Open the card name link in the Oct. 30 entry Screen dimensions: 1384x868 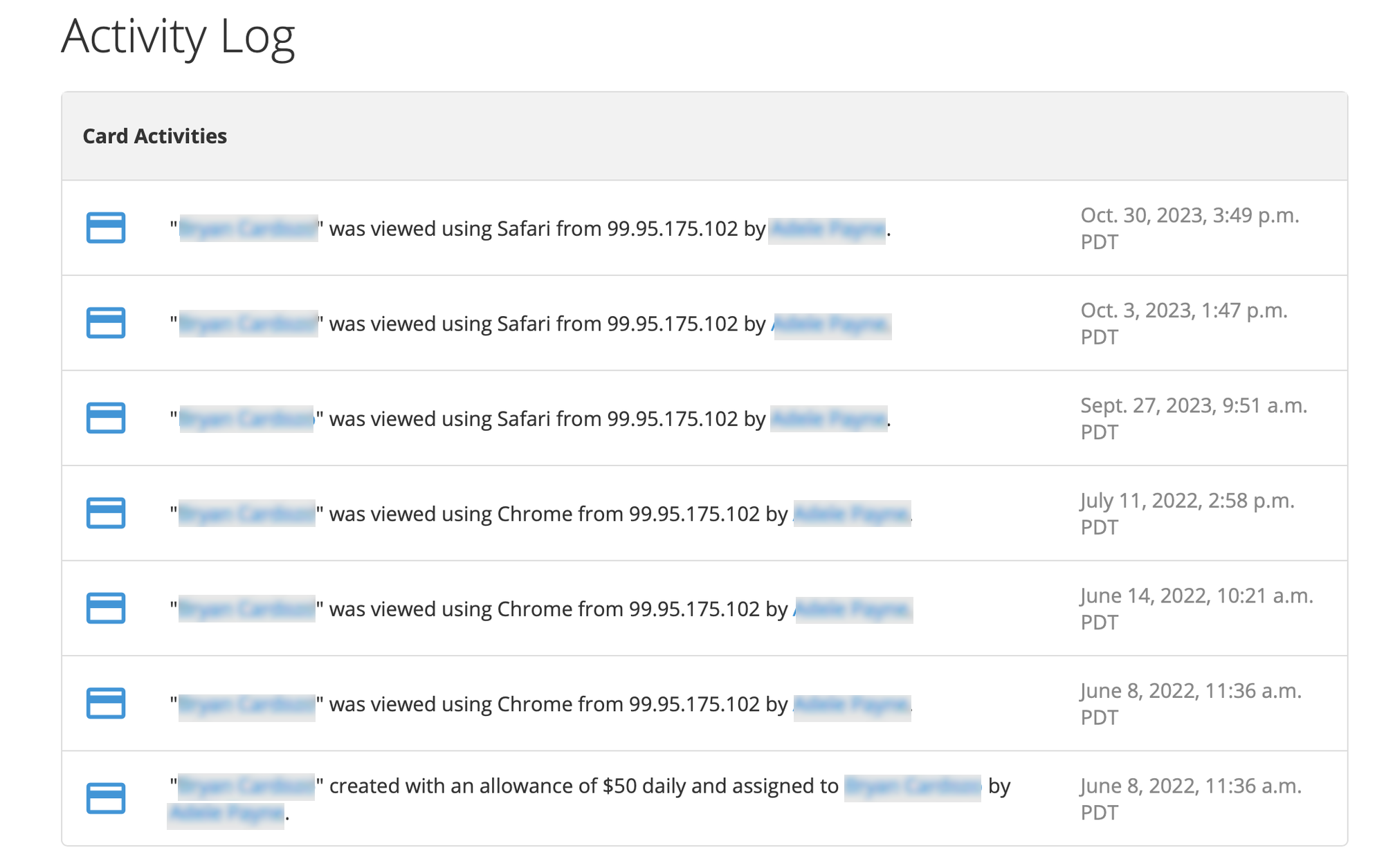pyautogui.click(x=247, y=228)
